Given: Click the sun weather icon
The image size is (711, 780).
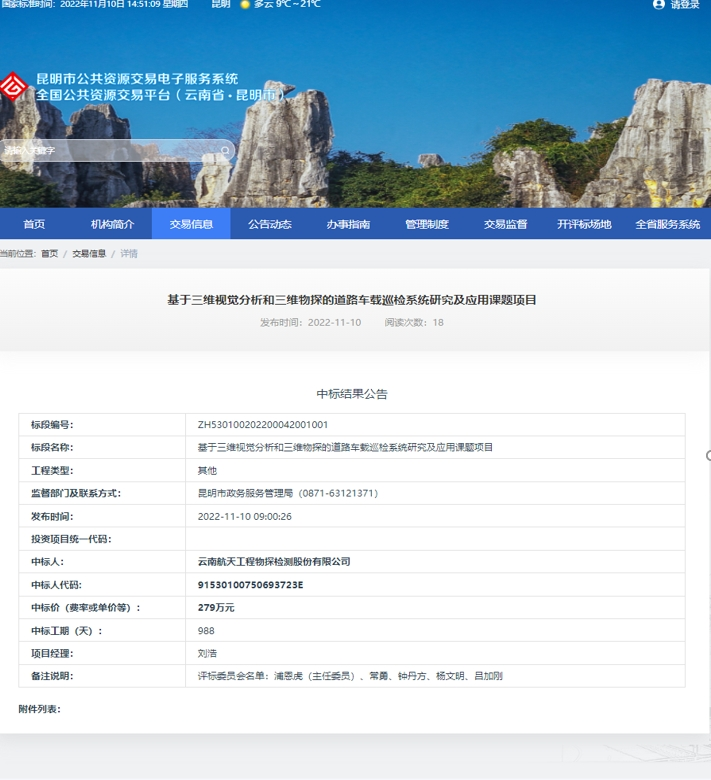Looking at the screenshot, I should [245, 5].
